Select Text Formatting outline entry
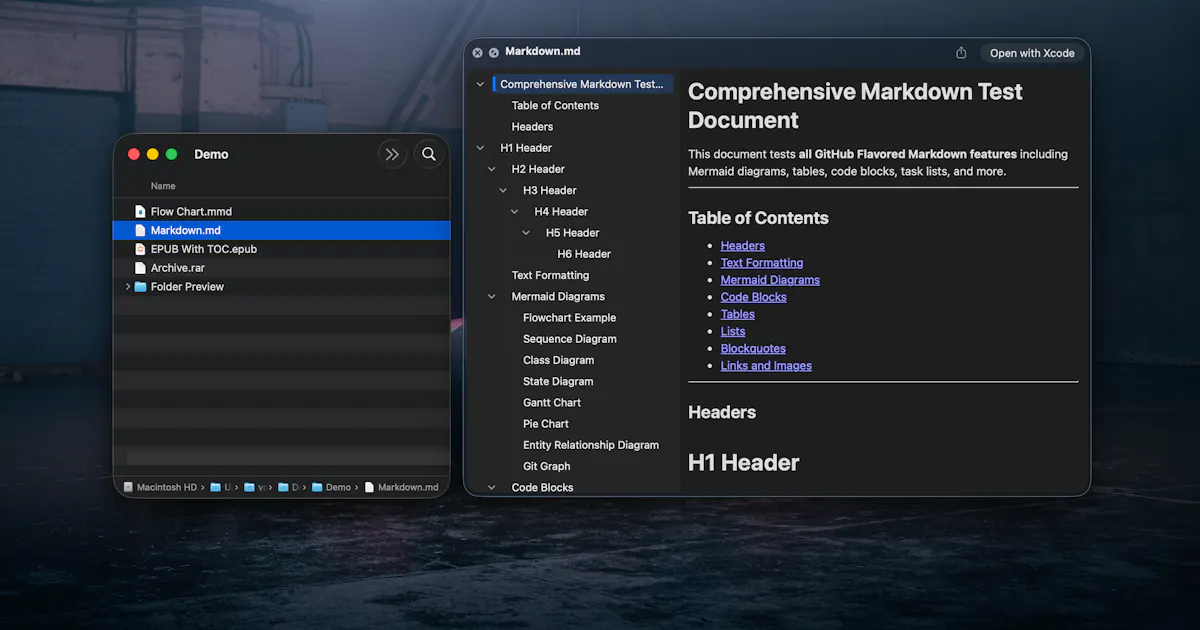The image size is (1200, 630). point(550,276)
